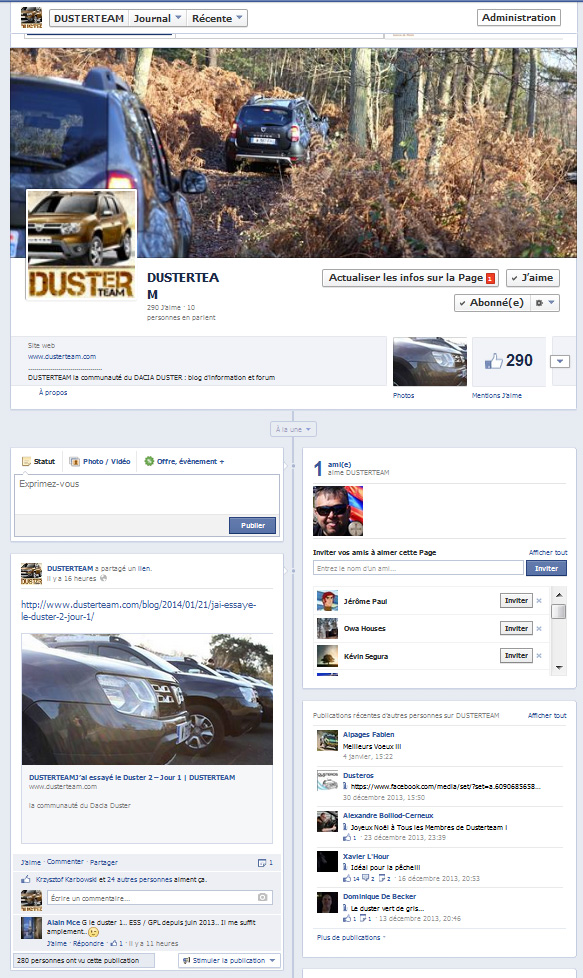The image size is (583, 978).
Task: Click Dusteros avatar icon
Action: tap(327, 780)
